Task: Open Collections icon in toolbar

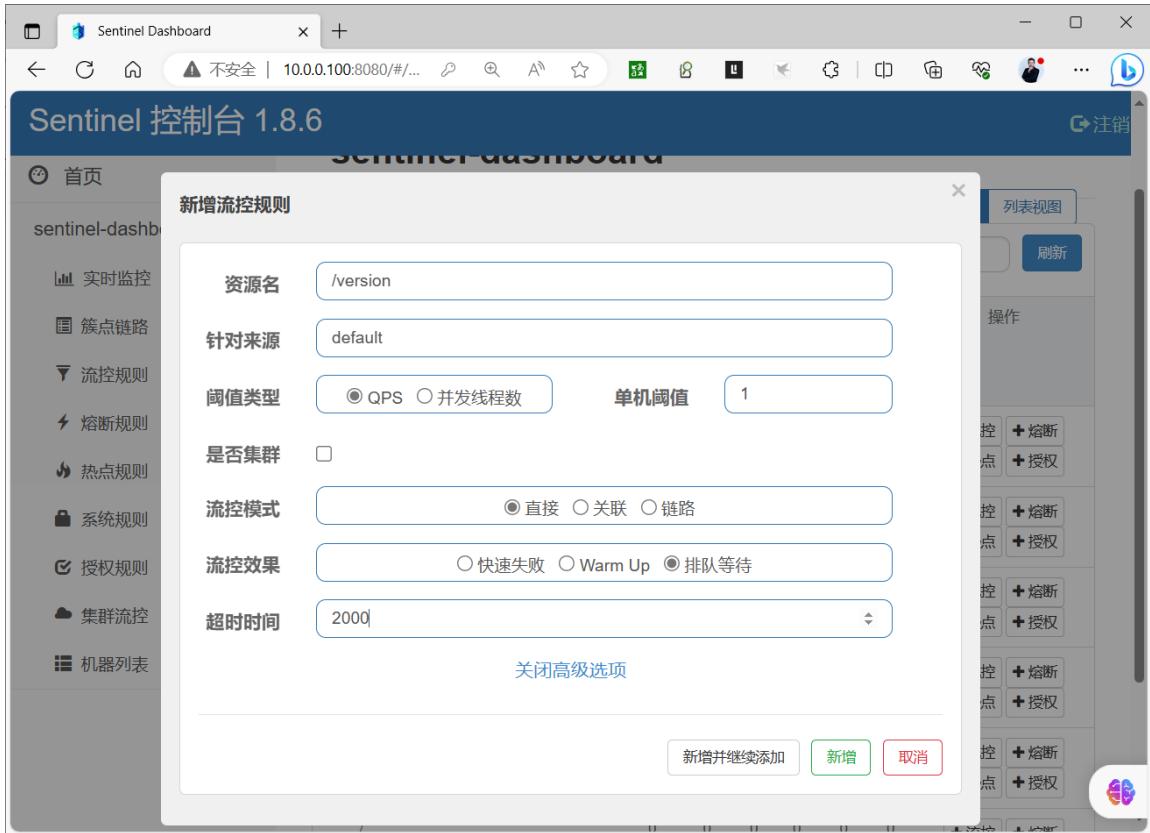Action: pos(933,70)
